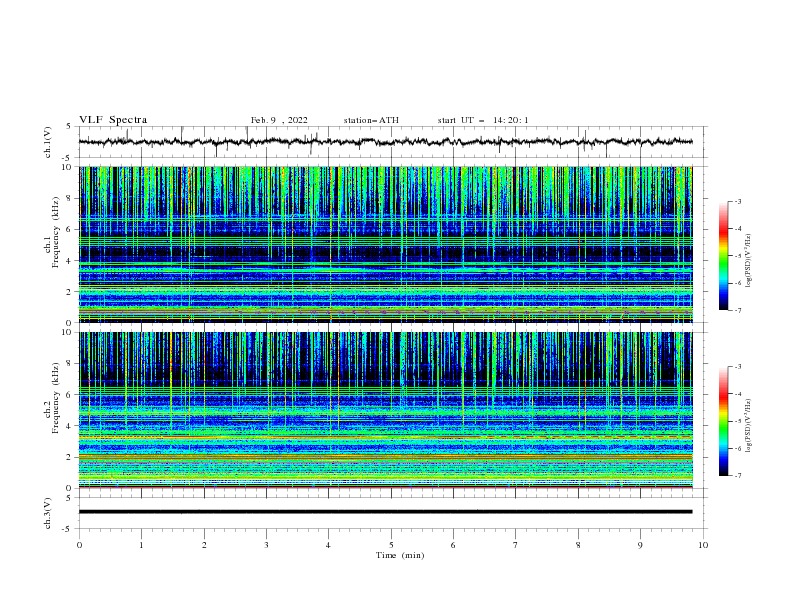This screenshot has width=792, height=612.
Task: Click tick label "5" on the Time axis
Action: coord(391,545)
